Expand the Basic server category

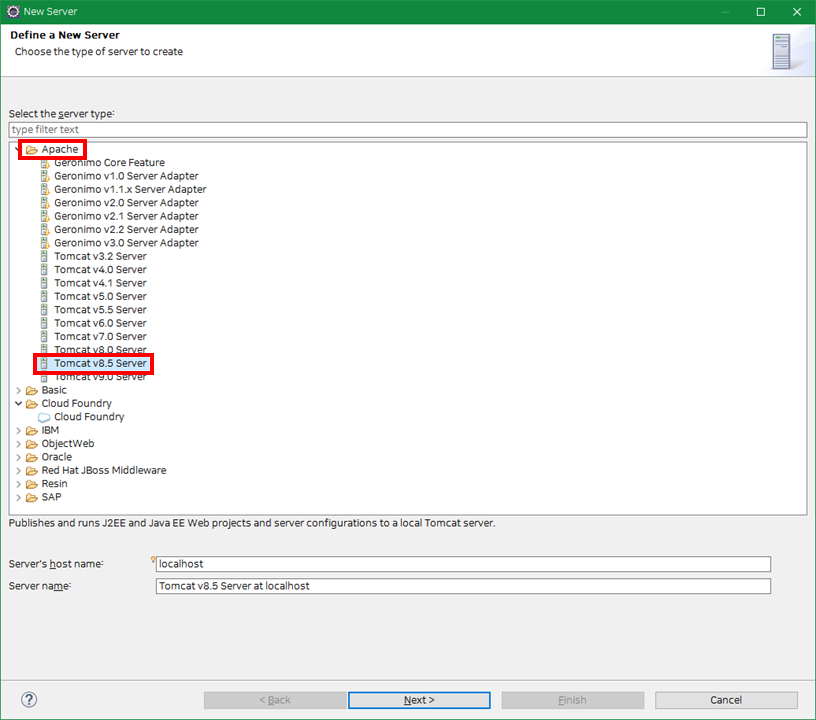[19, 390]
